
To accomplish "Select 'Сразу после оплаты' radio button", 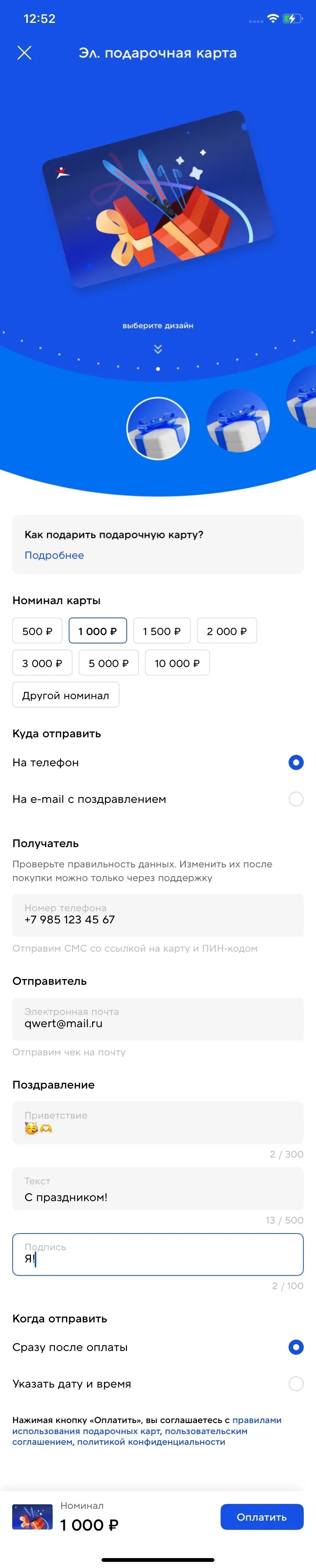I will coord(295,1347).
